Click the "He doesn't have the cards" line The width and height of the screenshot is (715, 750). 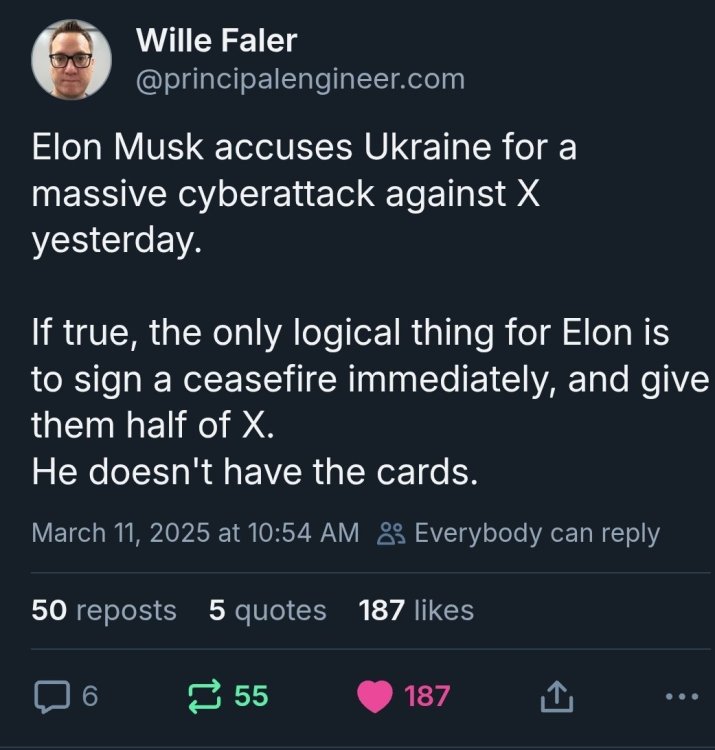255,473
